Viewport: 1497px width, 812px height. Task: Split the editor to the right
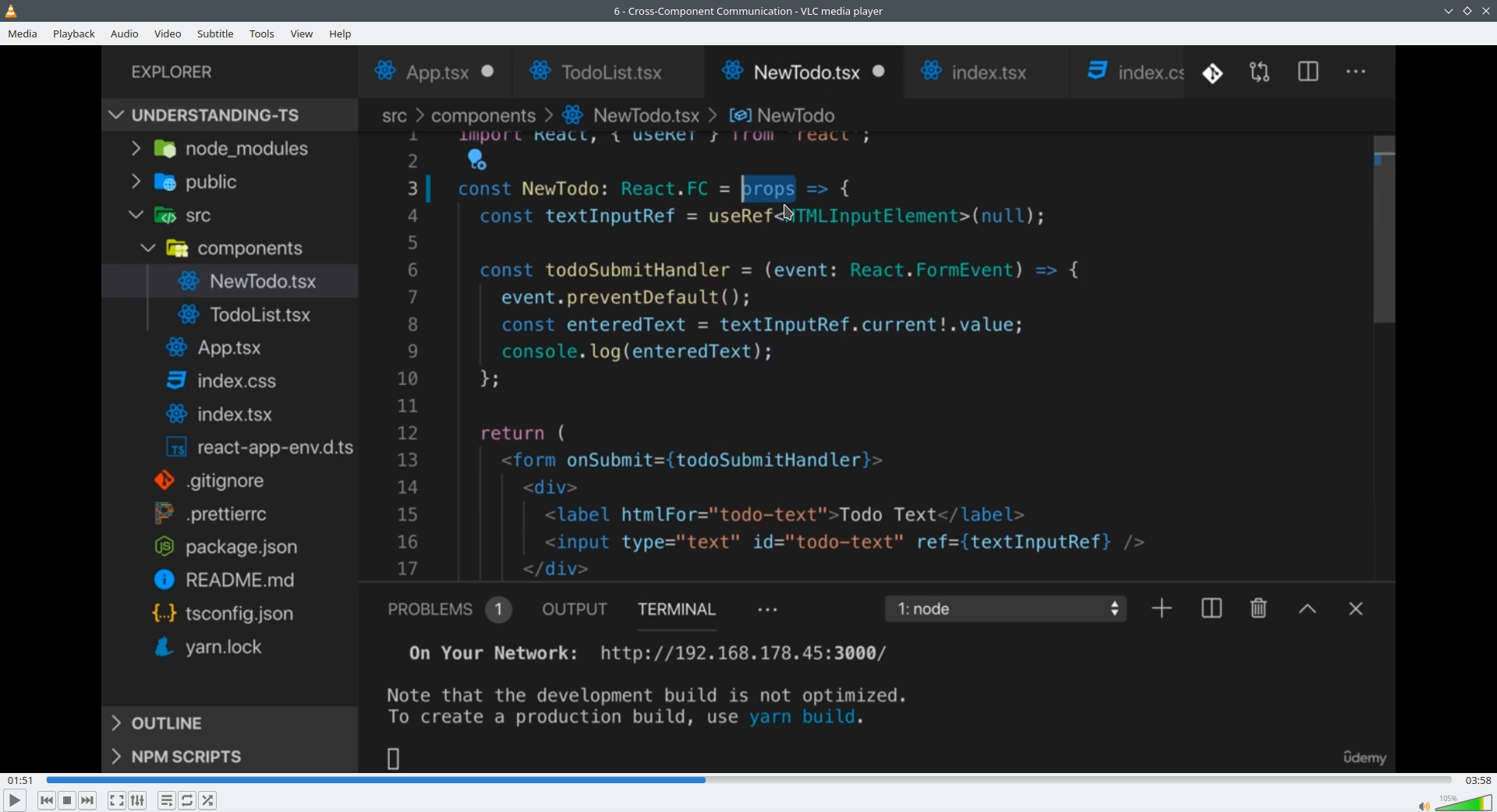pyautogui.click(x=1308, y=72)
